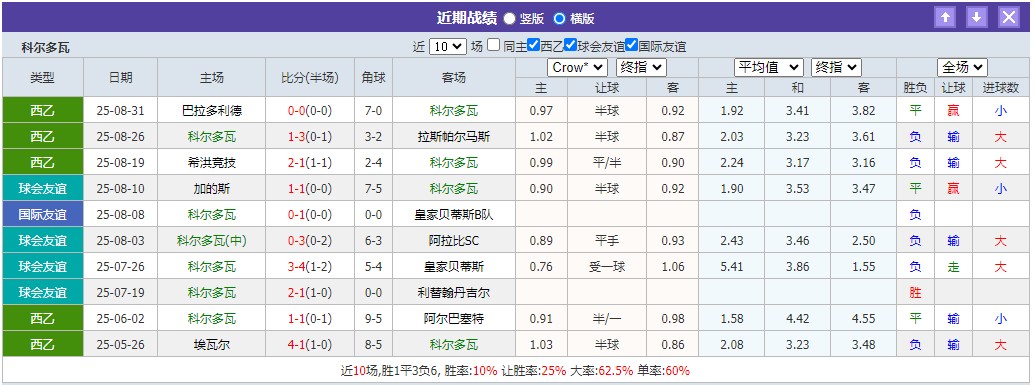Click the 科尔多瓦 team title above table
This screenshot has height=385, width=1035.
[46, 48]
